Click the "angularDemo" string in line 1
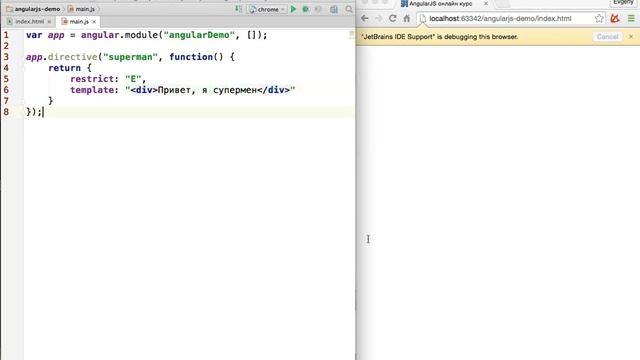Screen dimensions: 640x360 (x=199, y=35)
